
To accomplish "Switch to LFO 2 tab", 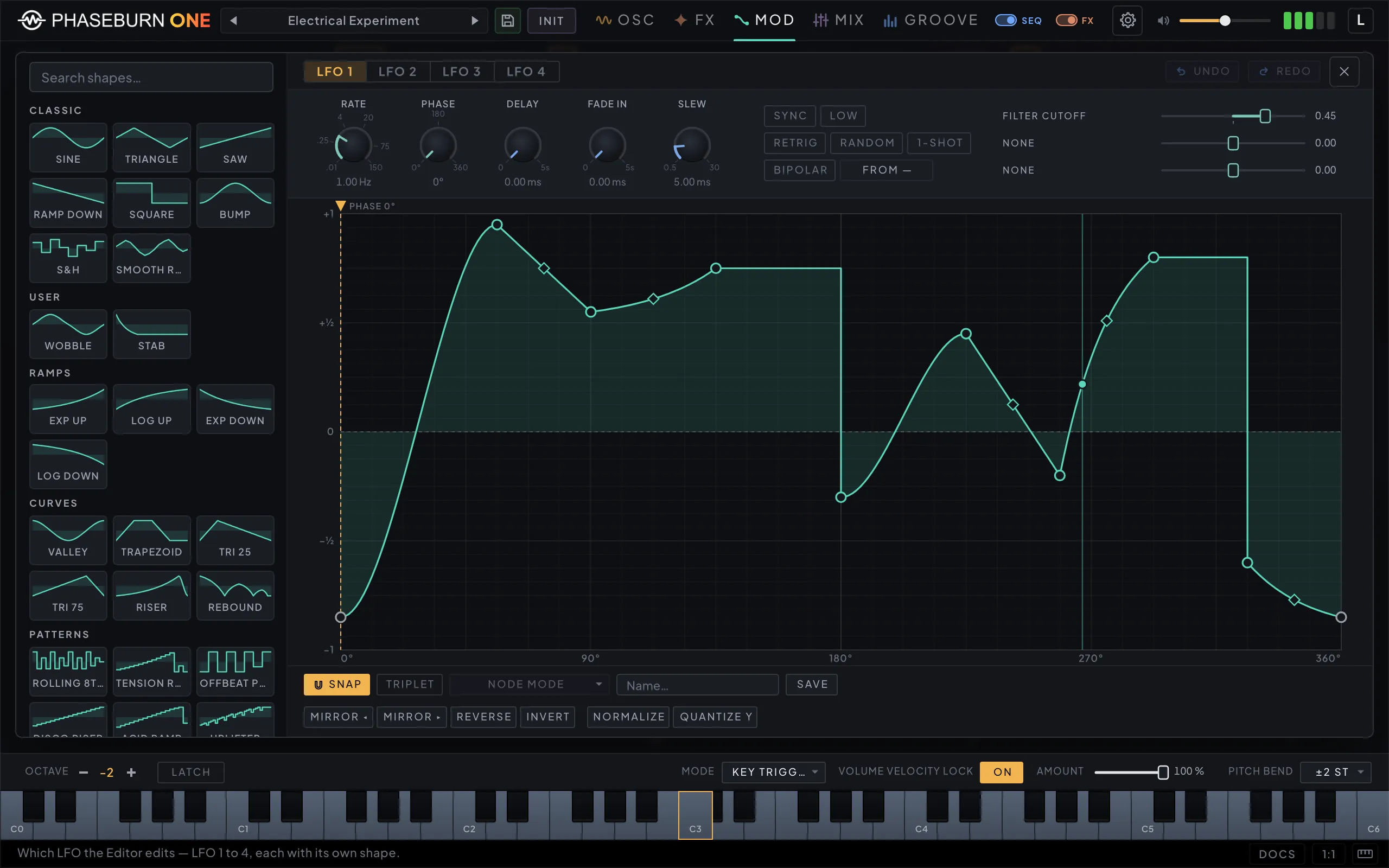I will (x=397, y=72).
